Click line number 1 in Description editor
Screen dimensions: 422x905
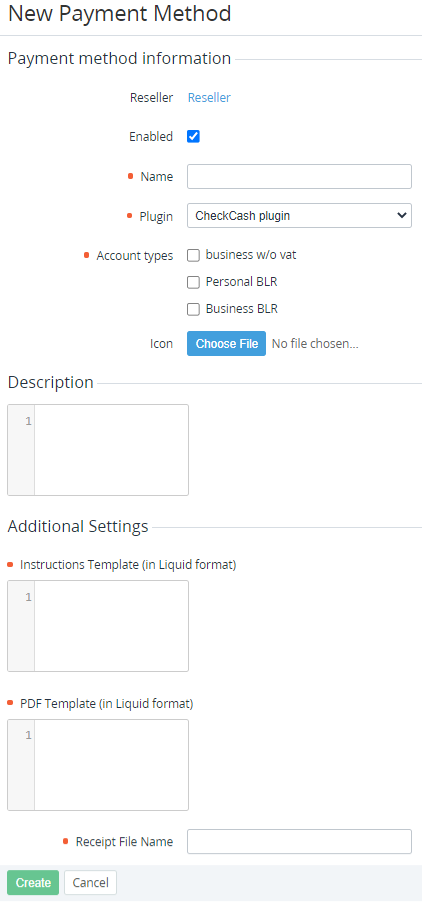pyautogui.click(x=28, y=421)
